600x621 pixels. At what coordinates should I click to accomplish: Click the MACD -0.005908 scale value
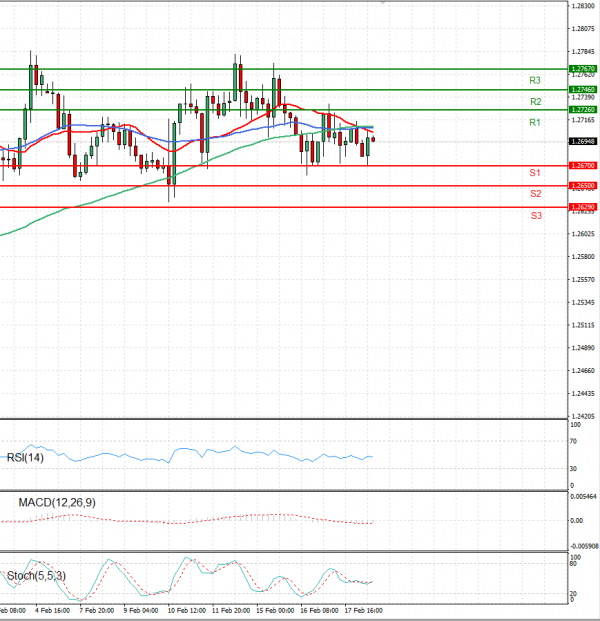(x=584, y=546)
